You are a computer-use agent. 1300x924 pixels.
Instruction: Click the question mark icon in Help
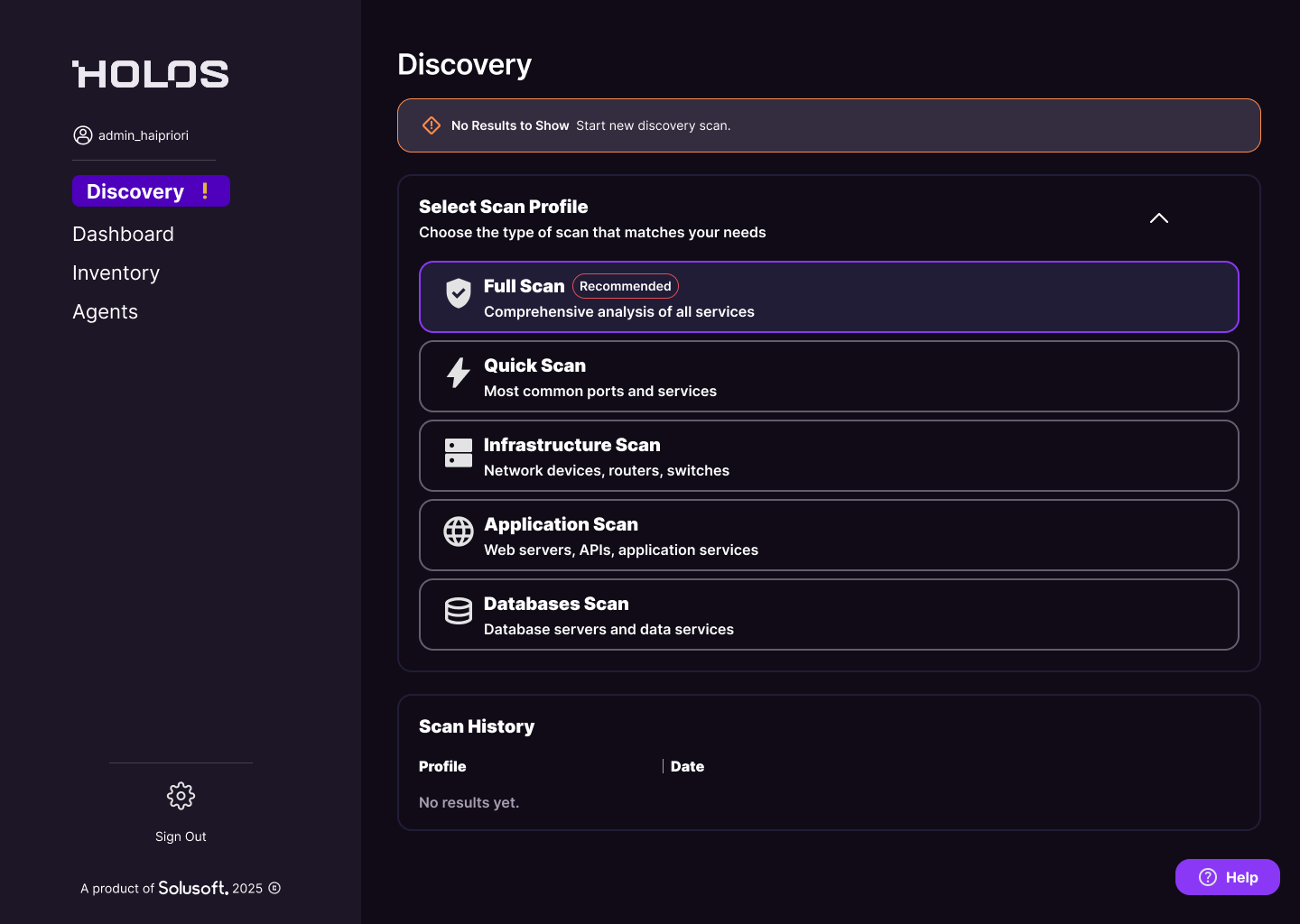coord(1208,877)
